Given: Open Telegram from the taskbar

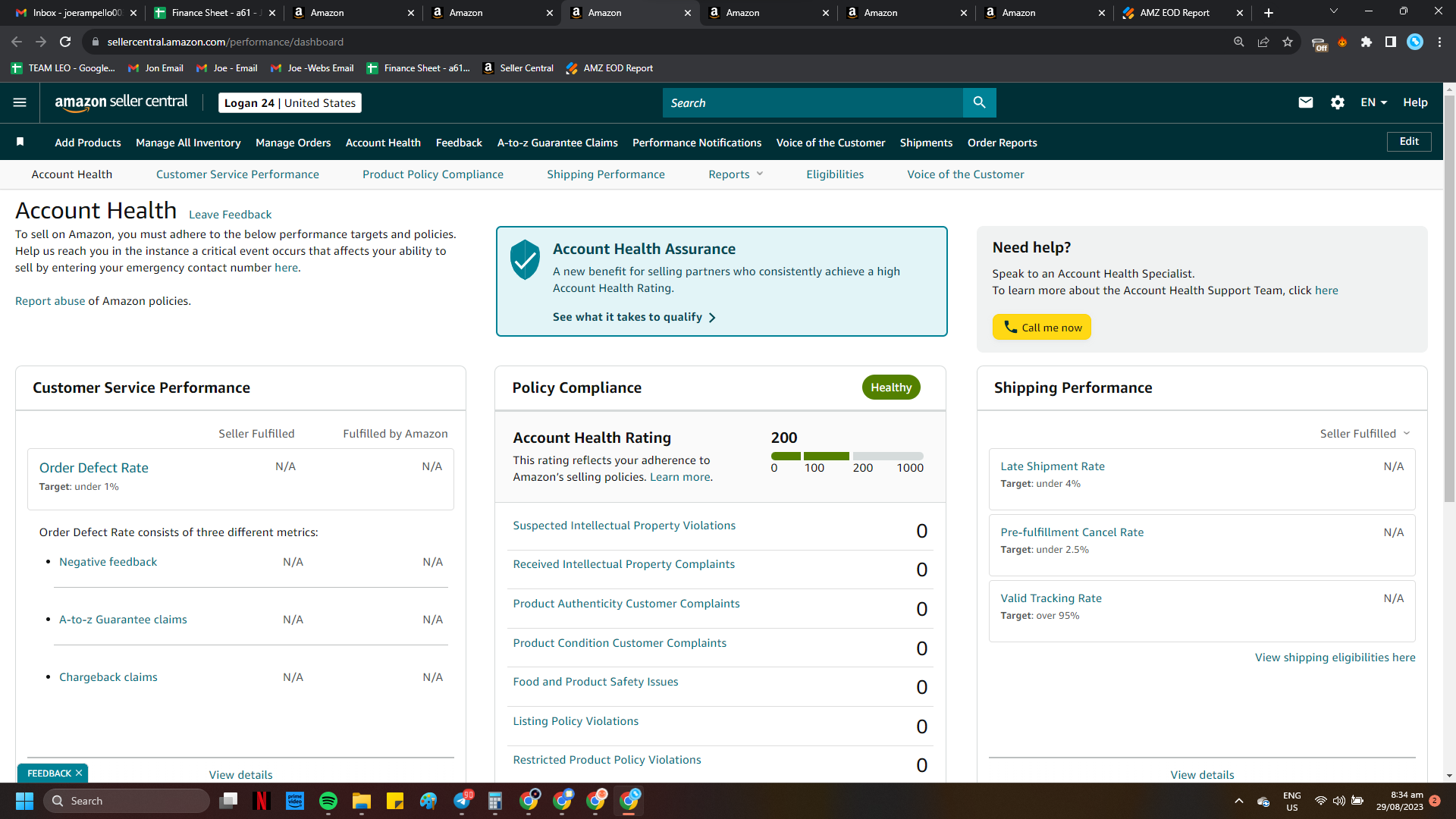Looking at the screenshot, I should click(462, 801).
